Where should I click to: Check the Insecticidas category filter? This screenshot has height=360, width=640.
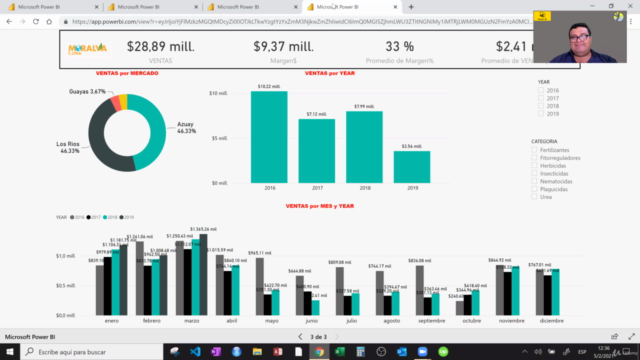534,173
